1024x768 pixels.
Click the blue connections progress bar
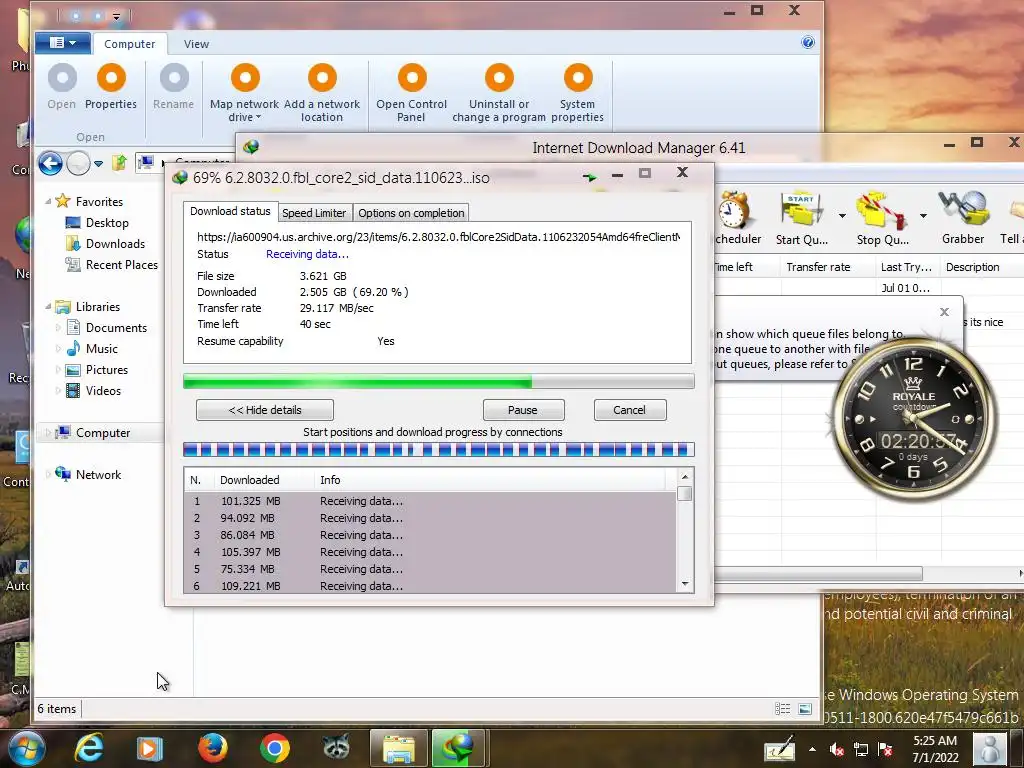[x=438, y=449]
